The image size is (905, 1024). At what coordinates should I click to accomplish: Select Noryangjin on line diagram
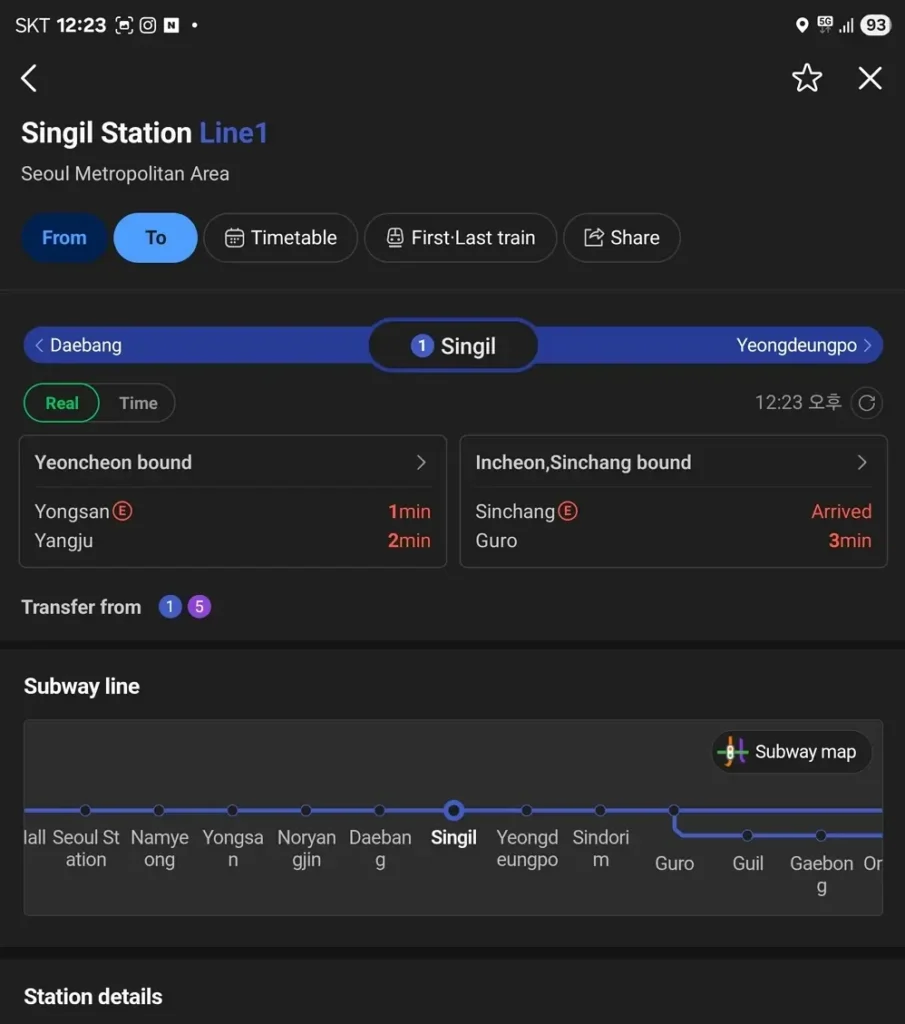coord(306,810)
